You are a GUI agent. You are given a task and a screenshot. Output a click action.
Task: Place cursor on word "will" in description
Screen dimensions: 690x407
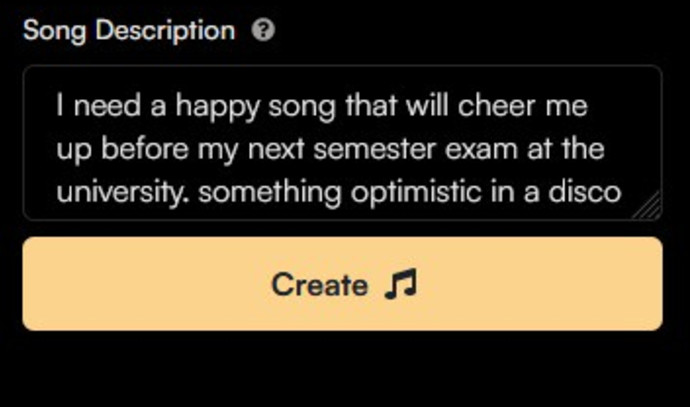[427, 106]
